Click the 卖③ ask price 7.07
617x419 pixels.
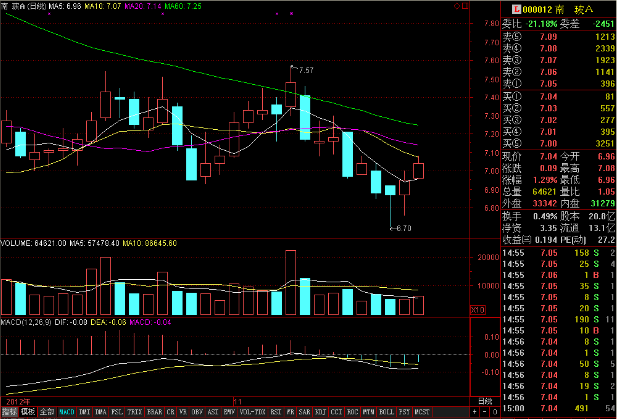(548, 60)
